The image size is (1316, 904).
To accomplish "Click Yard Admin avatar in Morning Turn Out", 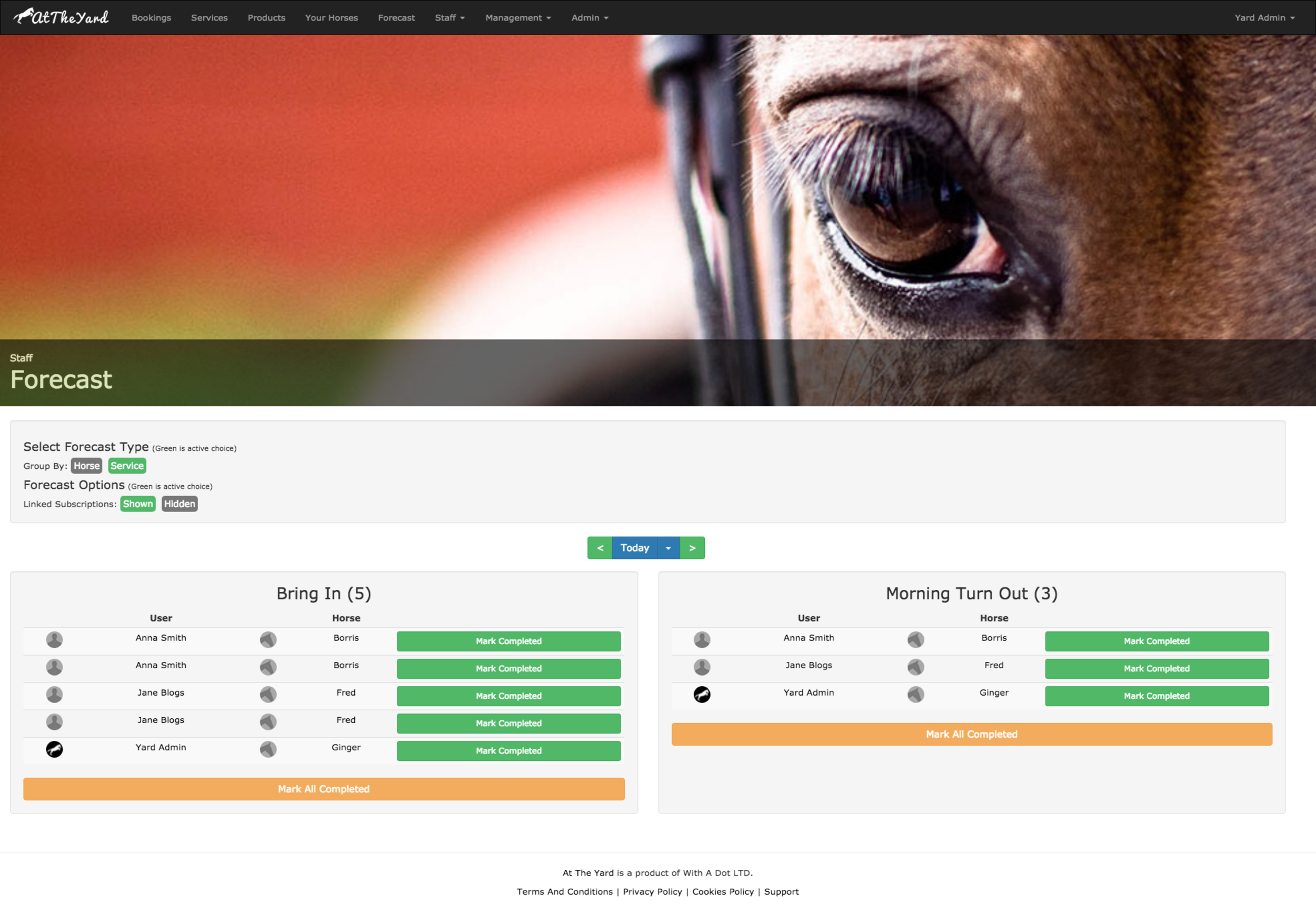I will point(702,695).
